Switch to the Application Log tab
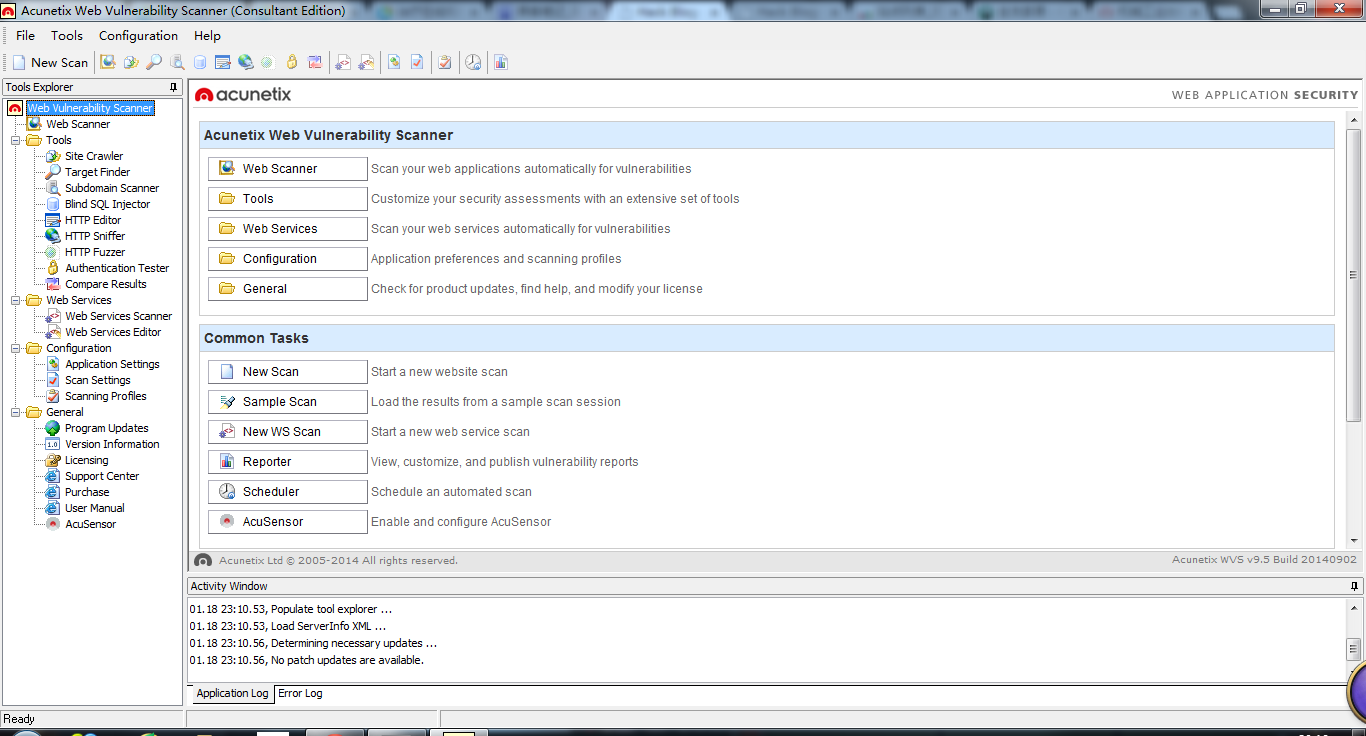 (x=232, y=693)
